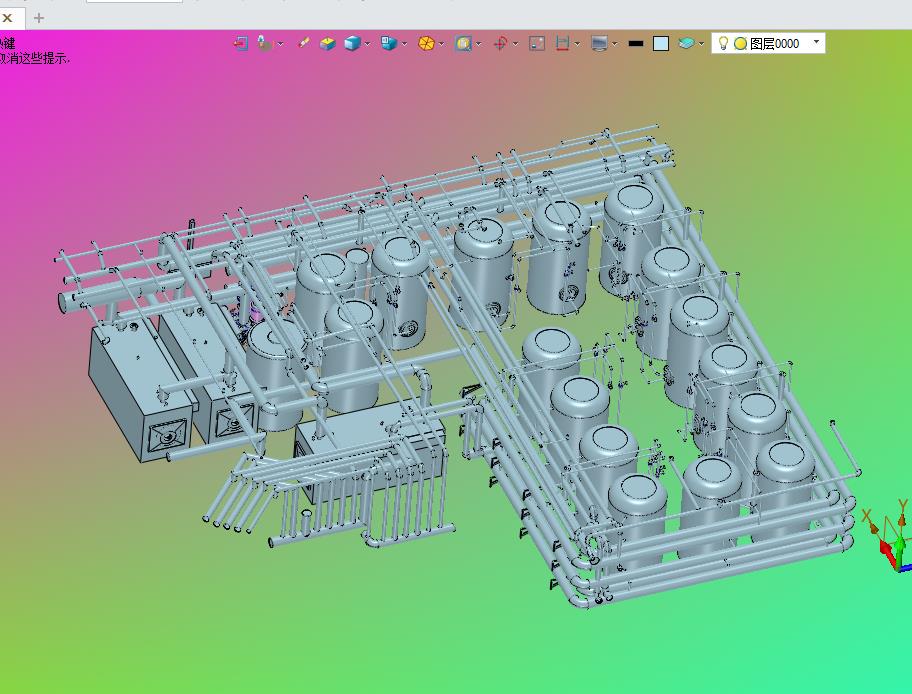The width and height of the screenshot is (912, 694).
Task: Click the orange mesh sphere icon
Action: (x=426, y=44)
